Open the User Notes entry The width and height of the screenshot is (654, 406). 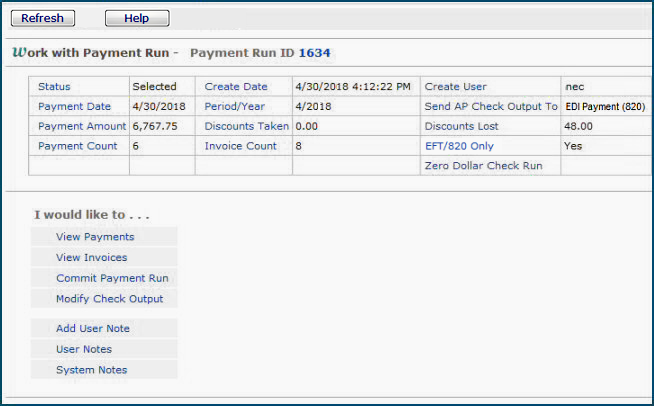click(84, 349)
